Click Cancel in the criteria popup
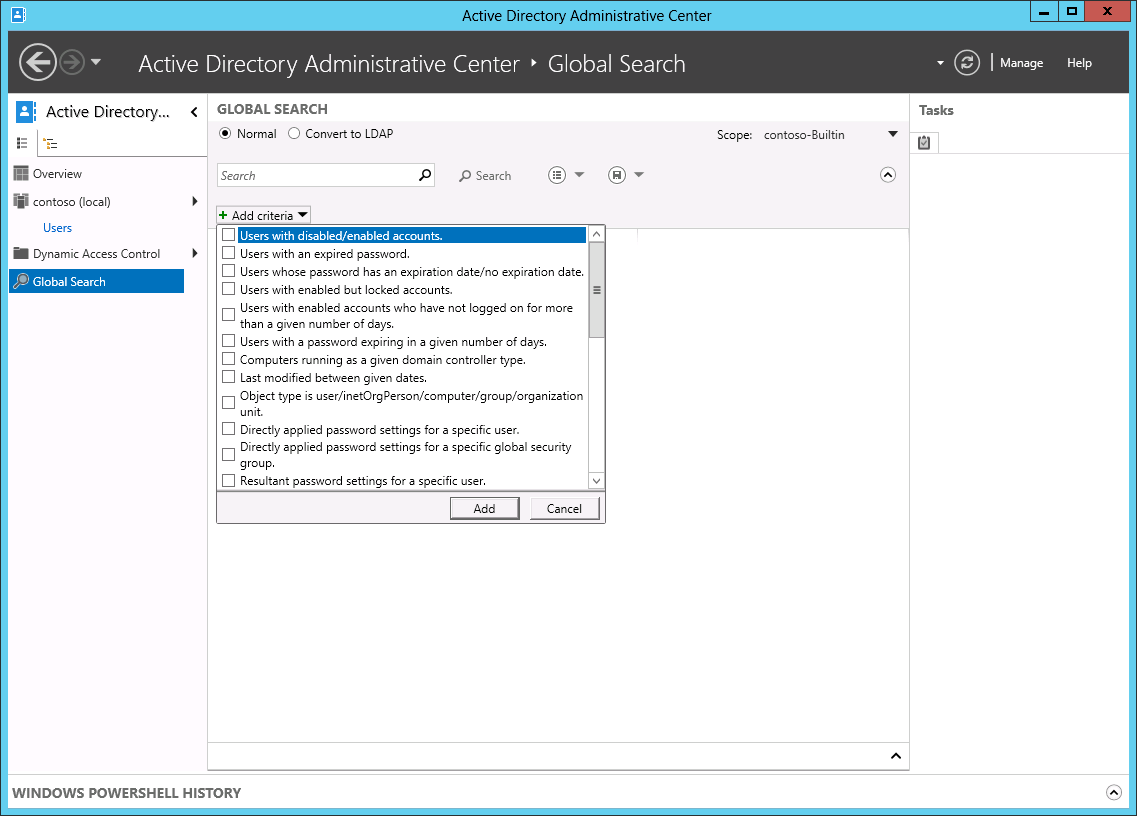Image resolution: width=1137 pixels, height=816 pixels. pos(564,508)
